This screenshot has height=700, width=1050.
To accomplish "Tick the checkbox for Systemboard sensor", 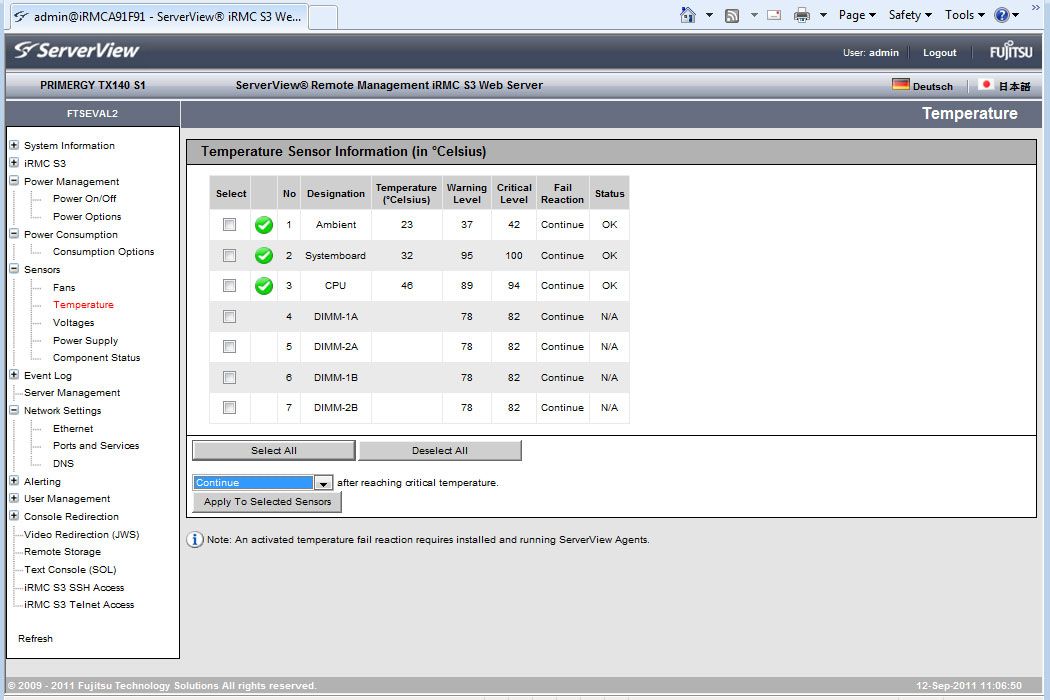I will click(229, 255).
